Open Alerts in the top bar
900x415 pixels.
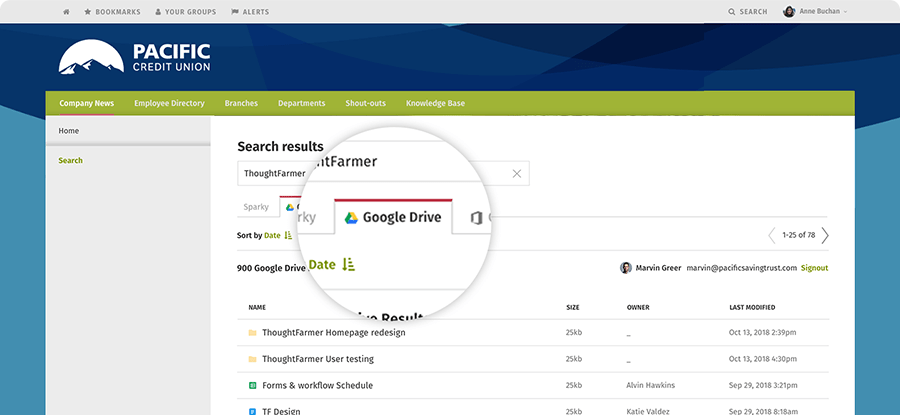point(250,11)
